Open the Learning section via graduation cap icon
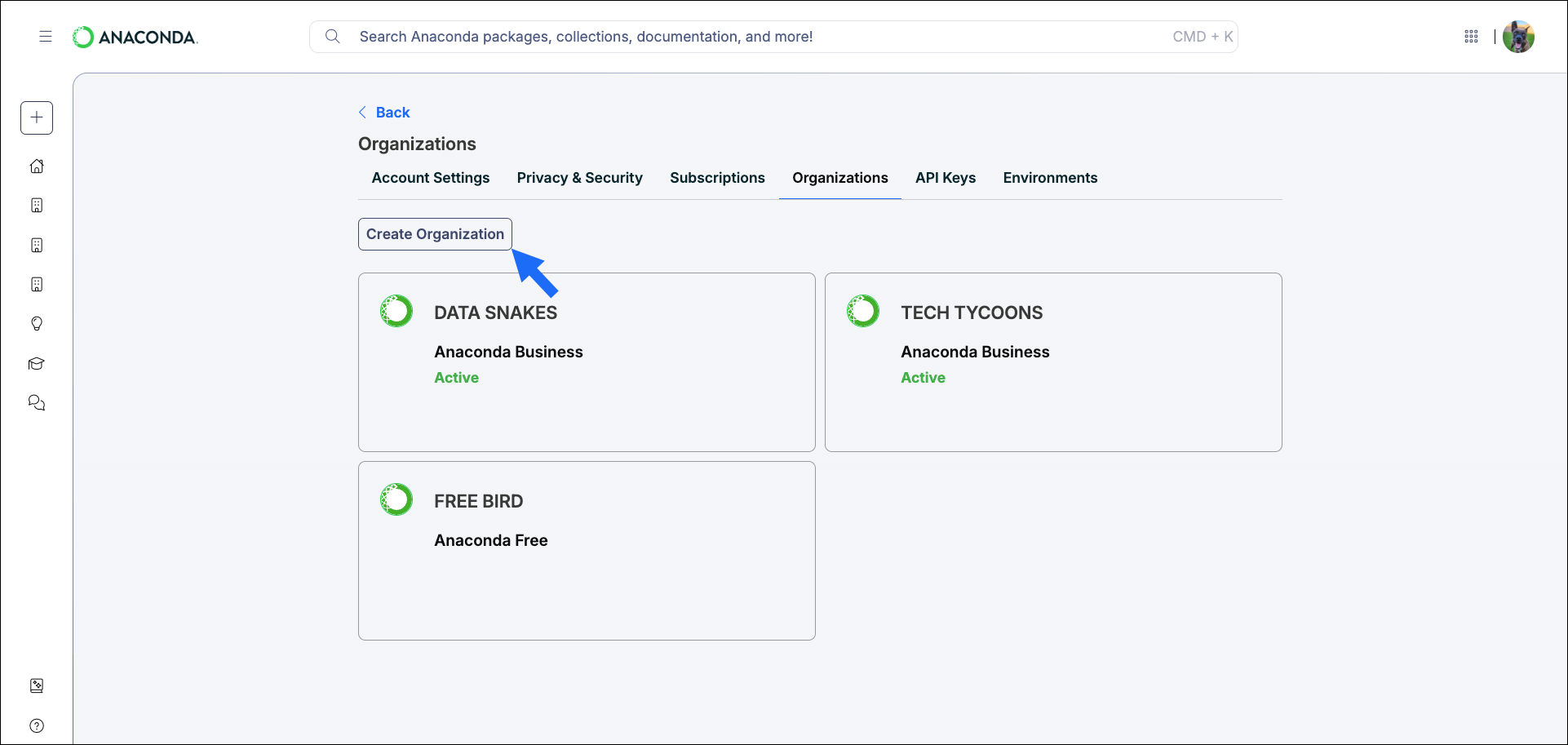Viewport: 1568px width, 745px height. click(x=37, y=364)
